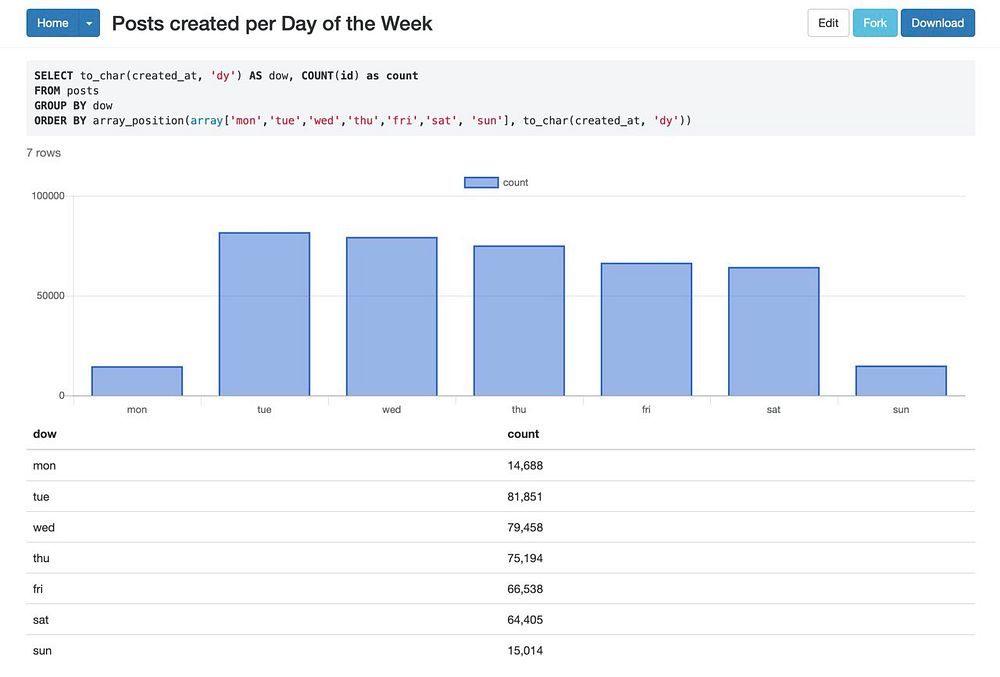Fork this query

click(x=875, y=23)
